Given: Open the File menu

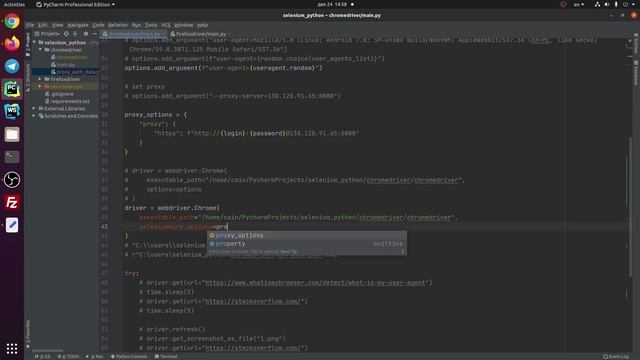Looking at the screenshot, I should 30,25.
